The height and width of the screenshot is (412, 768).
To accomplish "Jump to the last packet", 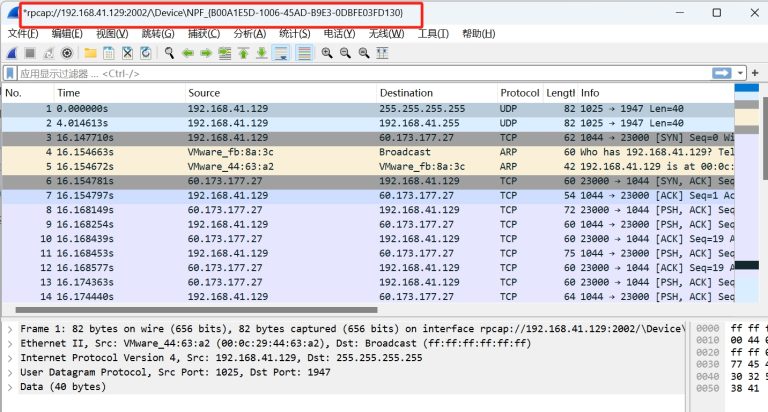I will click(262, 53).
